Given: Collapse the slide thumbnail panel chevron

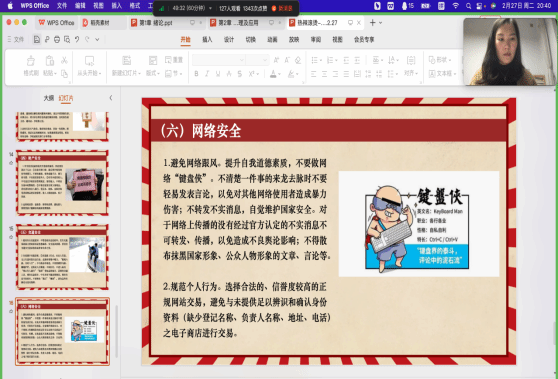Looking at the screenshot, I should point(111,98).
